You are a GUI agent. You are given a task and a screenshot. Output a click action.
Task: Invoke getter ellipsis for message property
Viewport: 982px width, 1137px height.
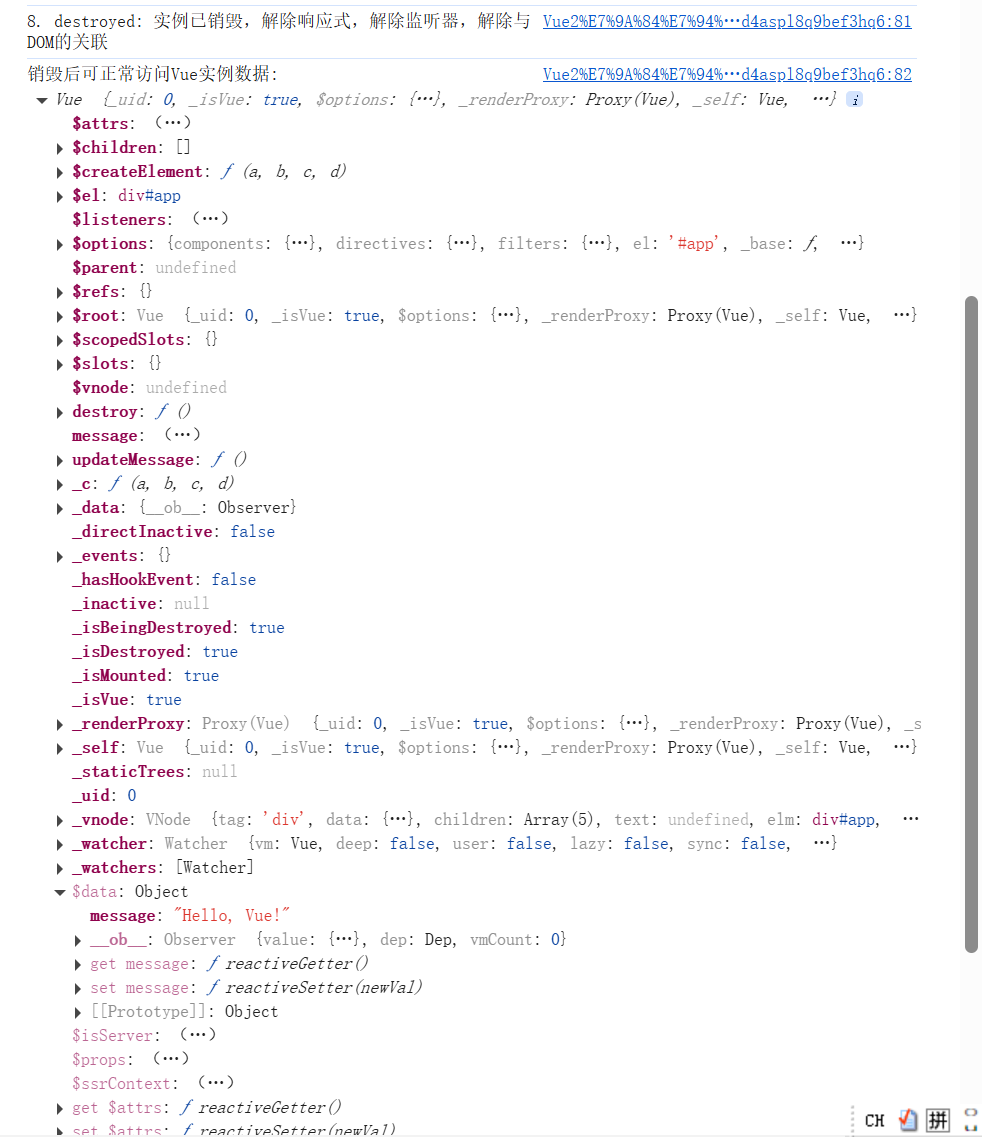pyautogui.click(x=182, y=434)
